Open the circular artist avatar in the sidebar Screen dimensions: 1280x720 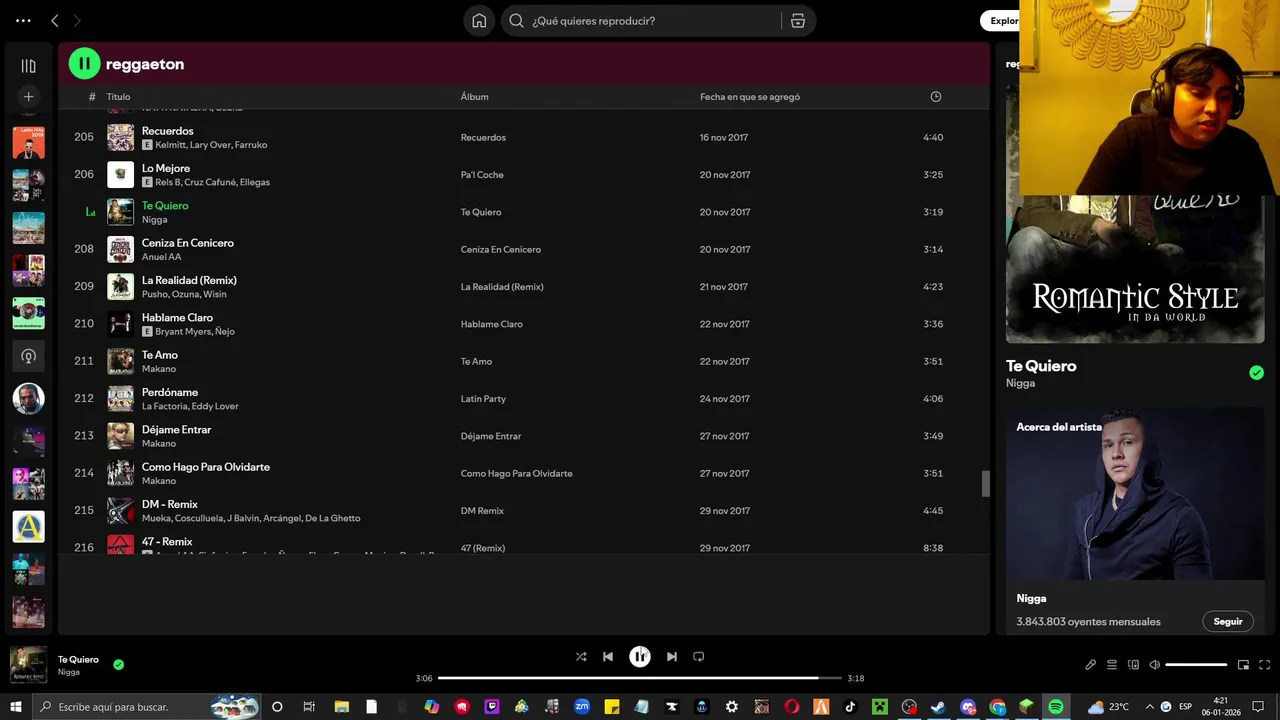28,399
